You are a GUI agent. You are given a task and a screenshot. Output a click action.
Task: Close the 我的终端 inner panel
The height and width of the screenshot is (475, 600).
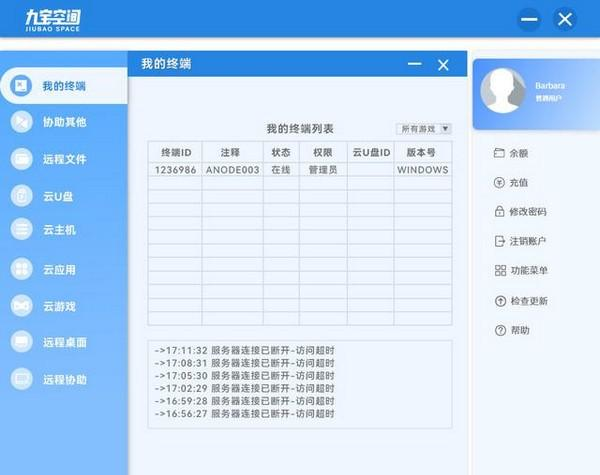[x=443, y=65]
